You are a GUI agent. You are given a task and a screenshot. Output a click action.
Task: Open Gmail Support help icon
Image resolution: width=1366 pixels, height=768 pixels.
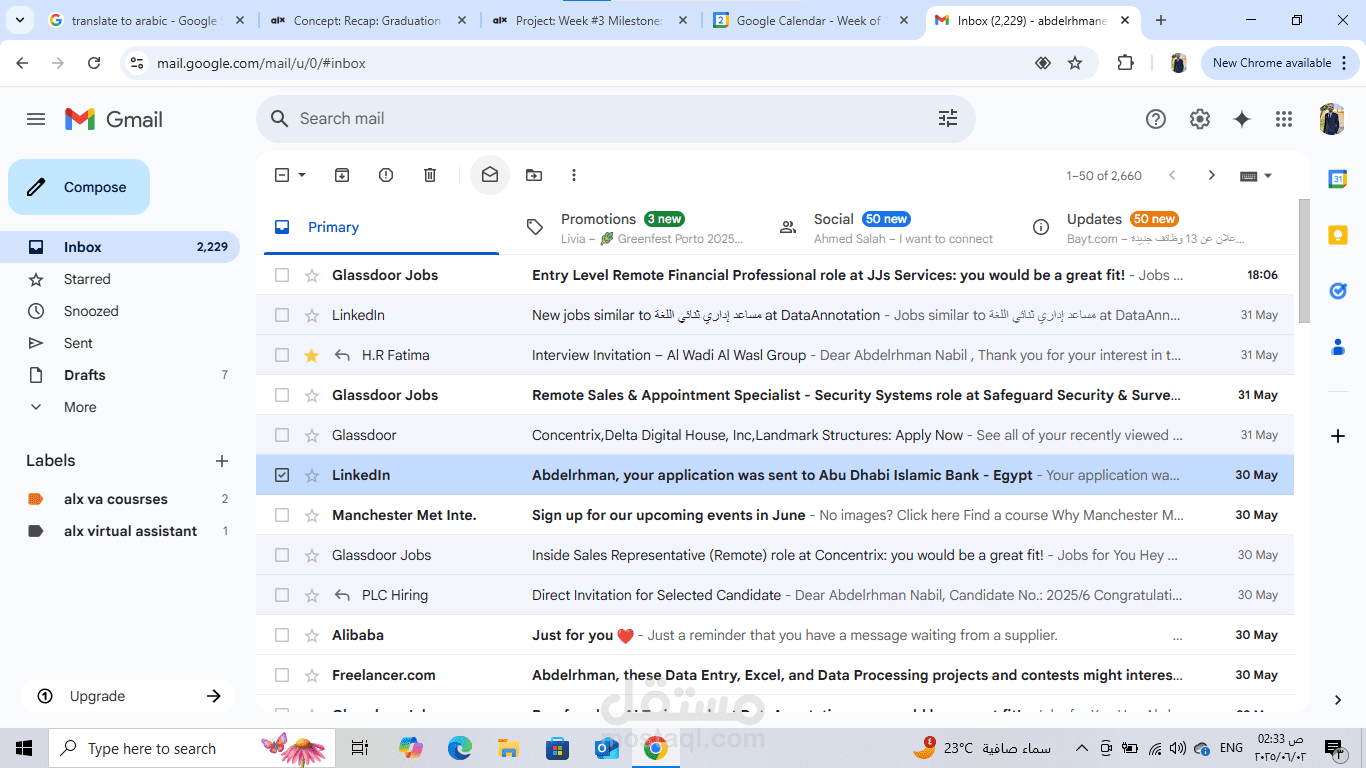[1156, 119]
